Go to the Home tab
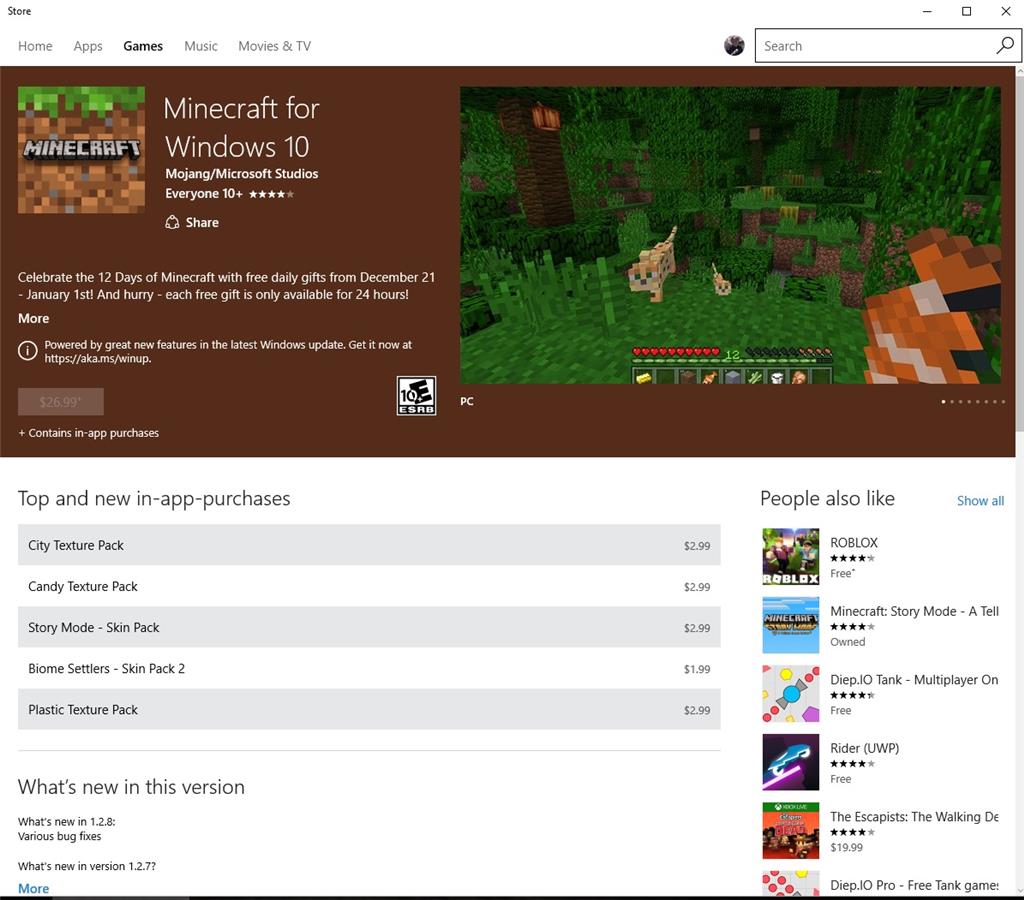Viewport: 1024px width, 900px height. point(35,46)
